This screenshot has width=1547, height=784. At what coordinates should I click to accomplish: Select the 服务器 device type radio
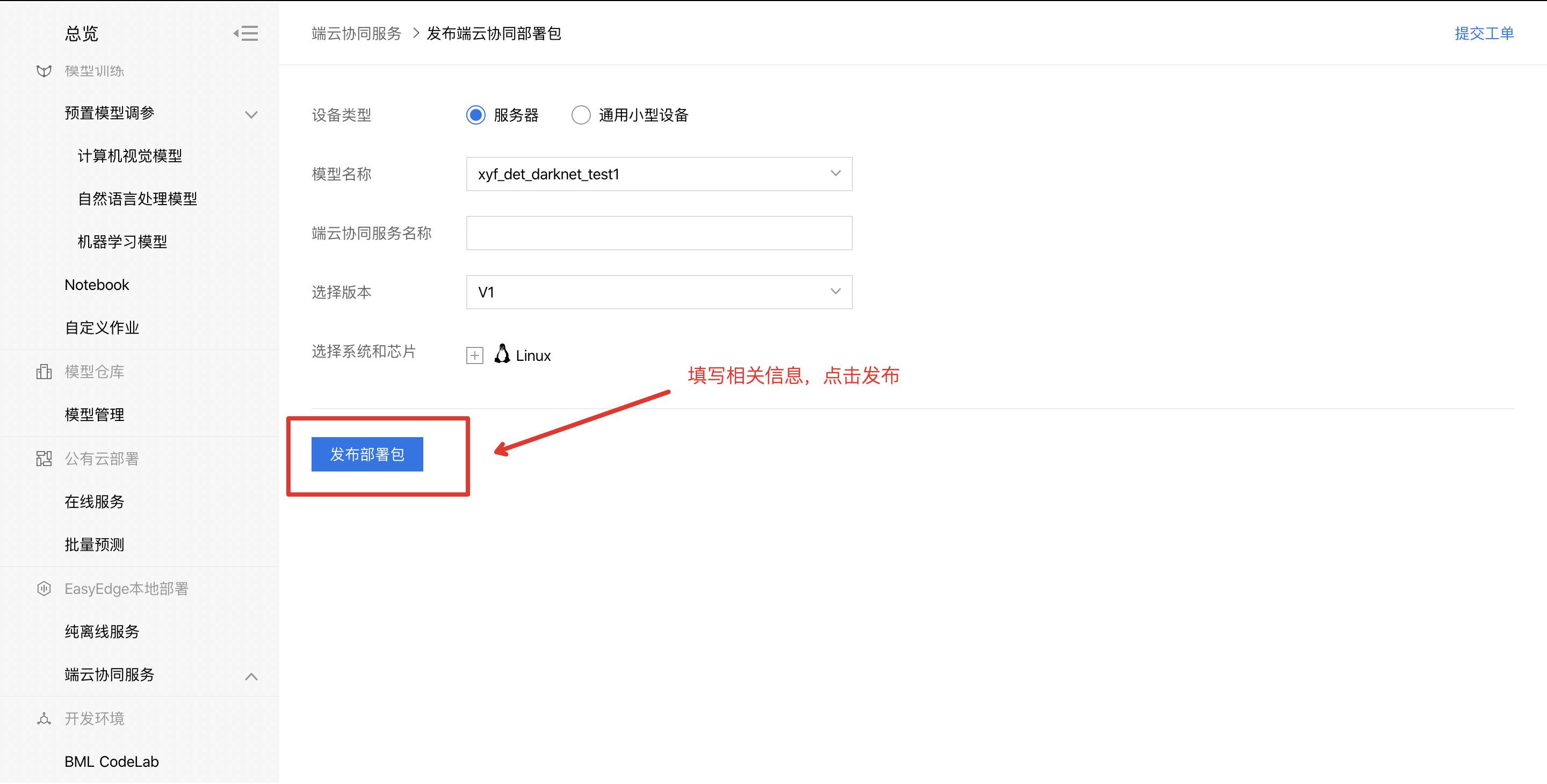pos(475,115)
